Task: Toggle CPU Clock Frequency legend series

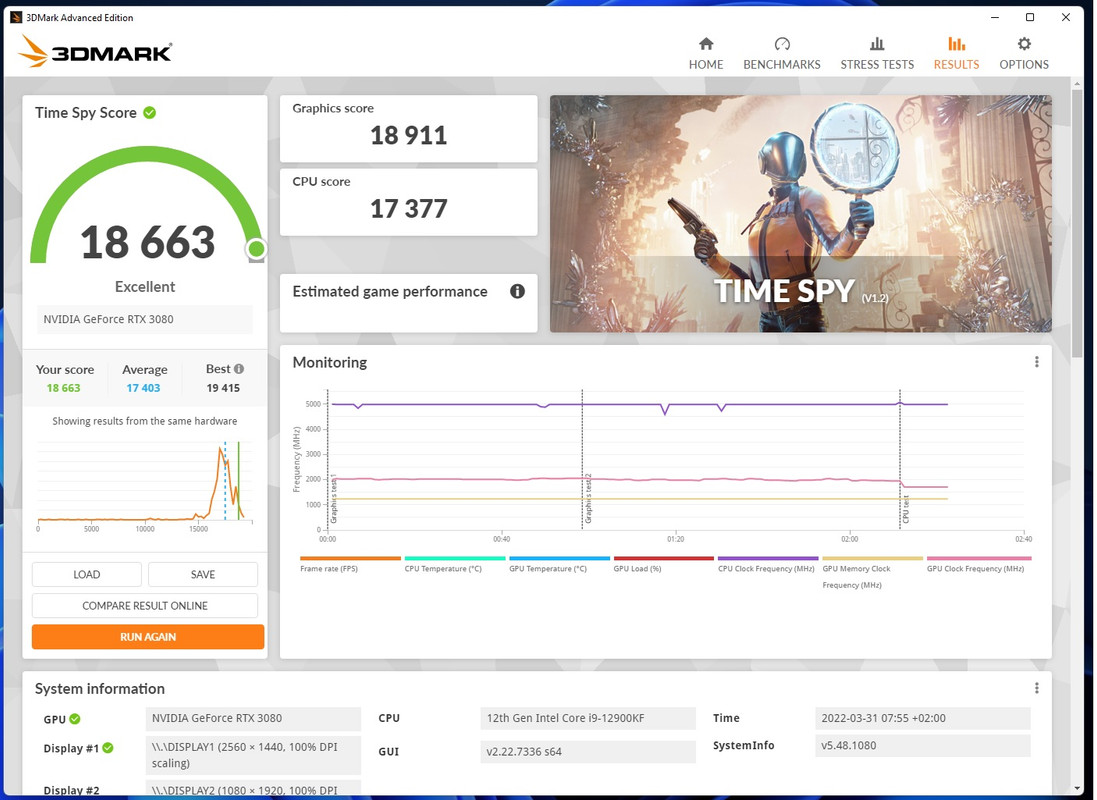Action: coord(767,565)
